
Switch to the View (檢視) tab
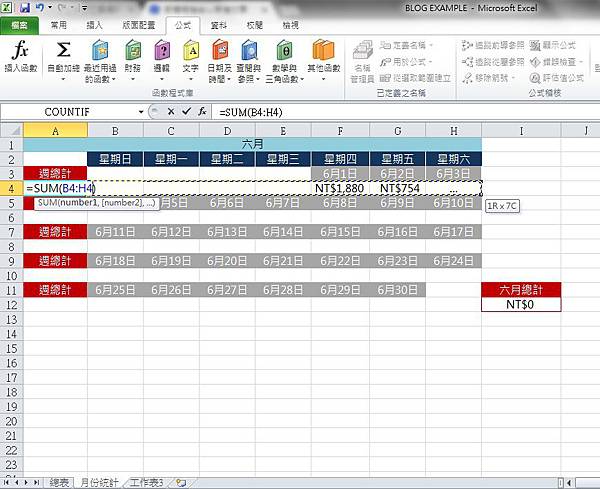tap(290, 25)
